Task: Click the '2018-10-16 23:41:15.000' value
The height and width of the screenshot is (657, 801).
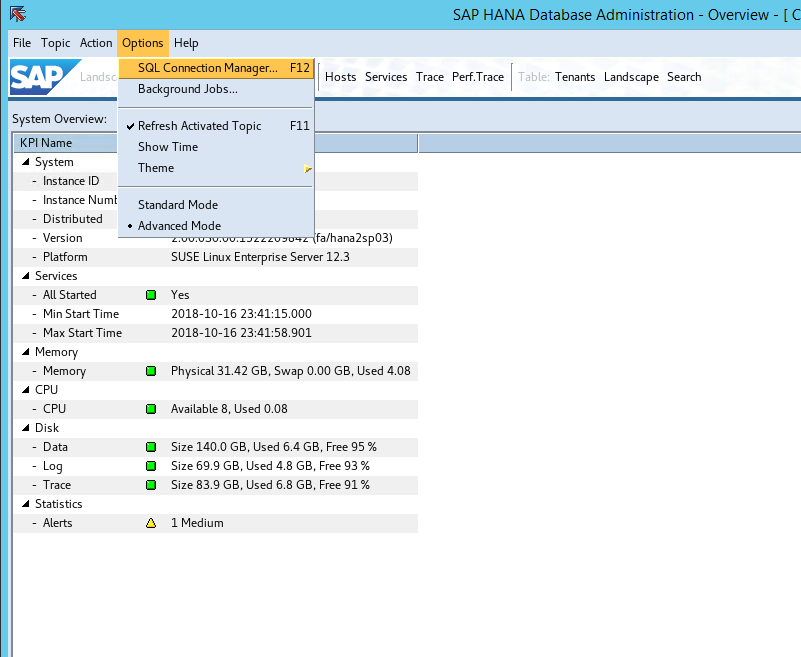Action: tap(241, 314)
